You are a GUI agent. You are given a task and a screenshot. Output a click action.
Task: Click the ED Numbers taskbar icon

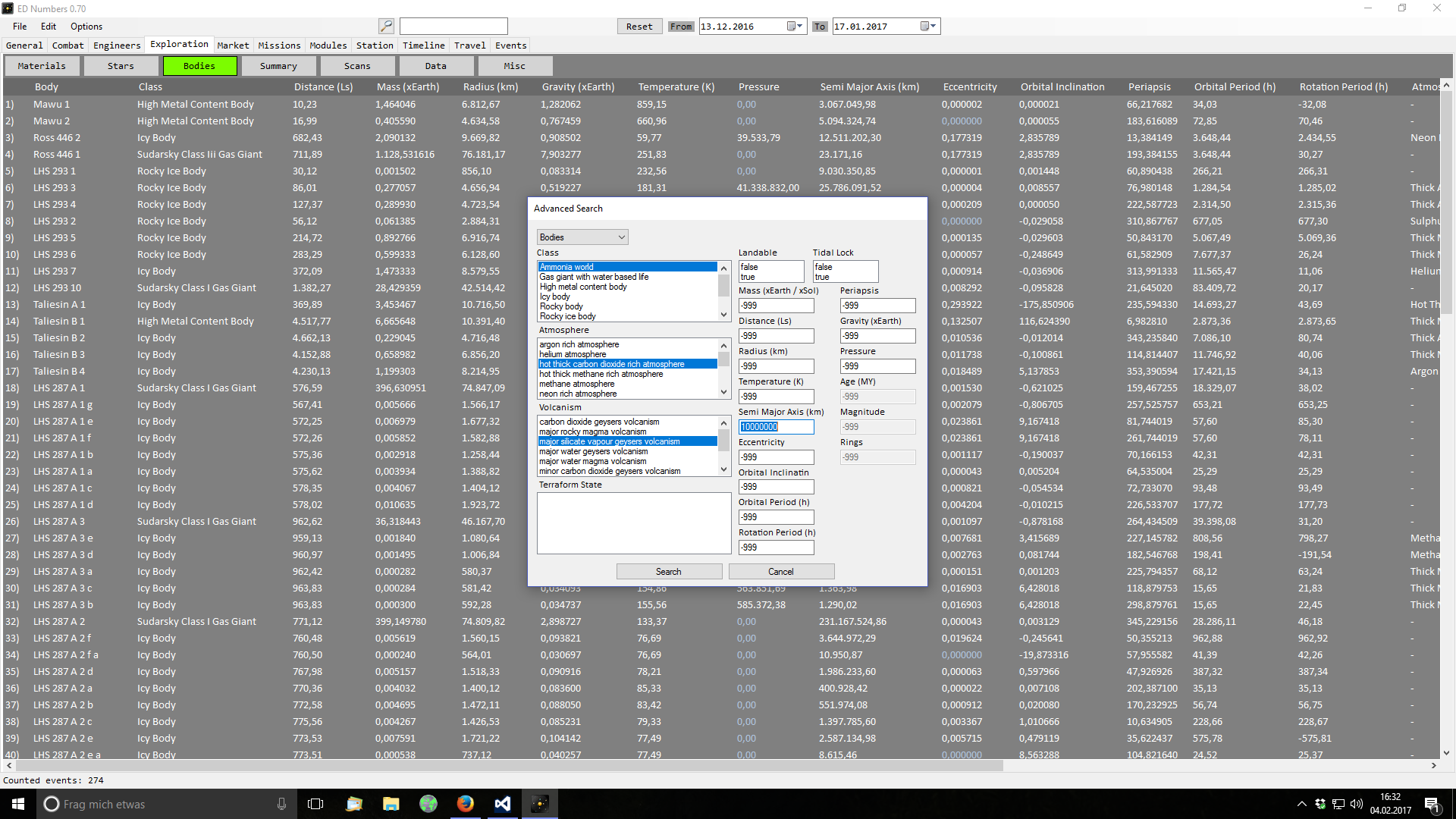point(539,804)
